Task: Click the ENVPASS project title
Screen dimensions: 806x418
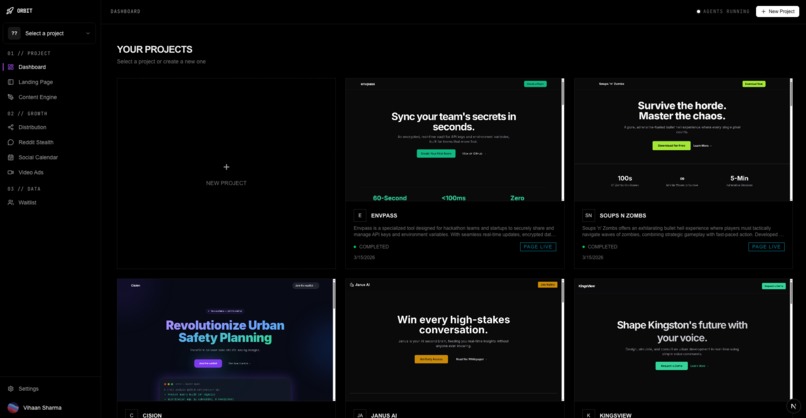Action: click(384, 215)
